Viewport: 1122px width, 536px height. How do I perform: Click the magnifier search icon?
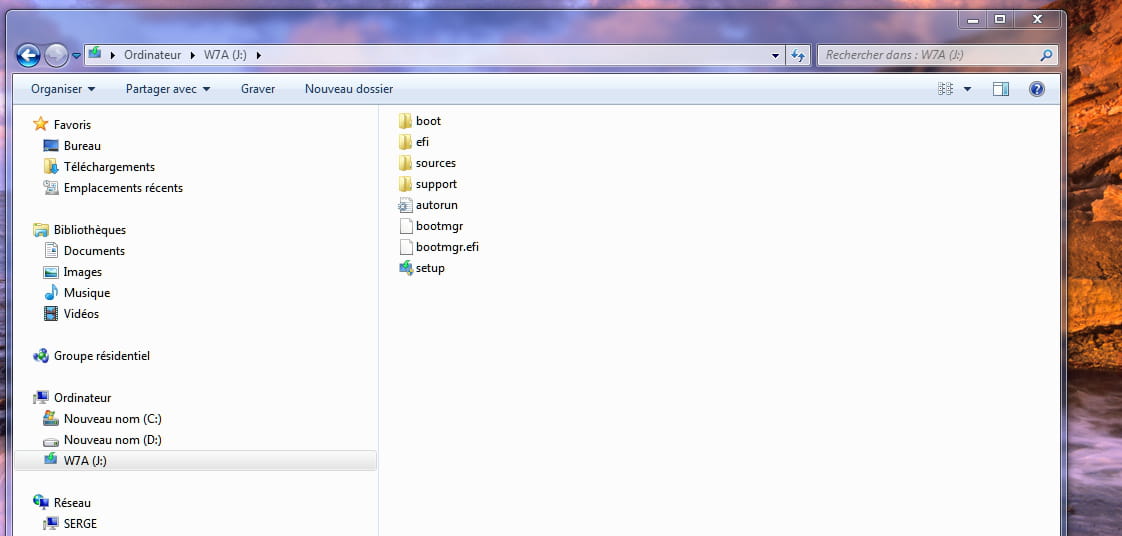pos(1046,55)
